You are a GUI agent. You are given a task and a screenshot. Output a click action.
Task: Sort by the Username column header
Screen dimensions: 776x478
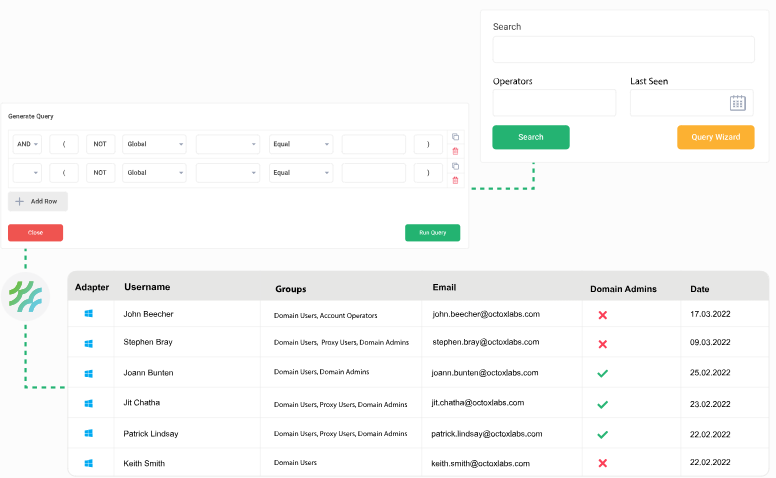point(147,287)
